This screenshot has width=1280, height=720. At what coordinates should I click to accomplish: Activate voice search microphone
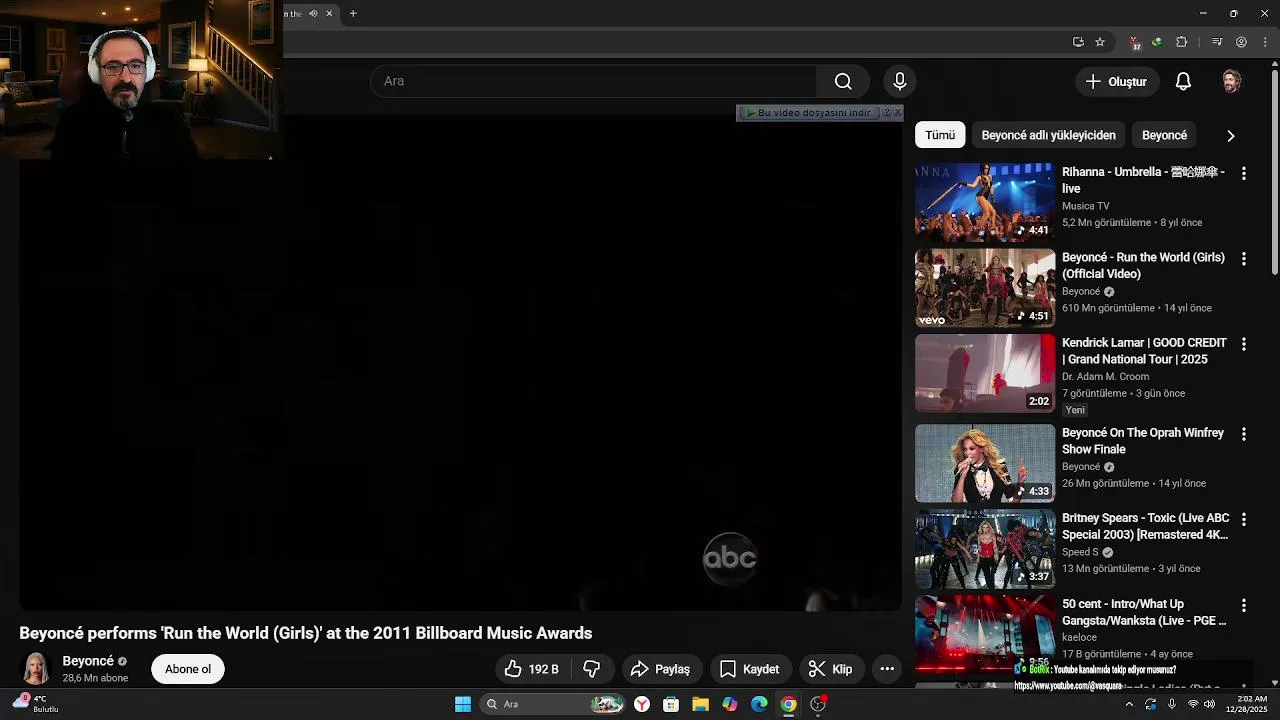click(x=899, y=81)
